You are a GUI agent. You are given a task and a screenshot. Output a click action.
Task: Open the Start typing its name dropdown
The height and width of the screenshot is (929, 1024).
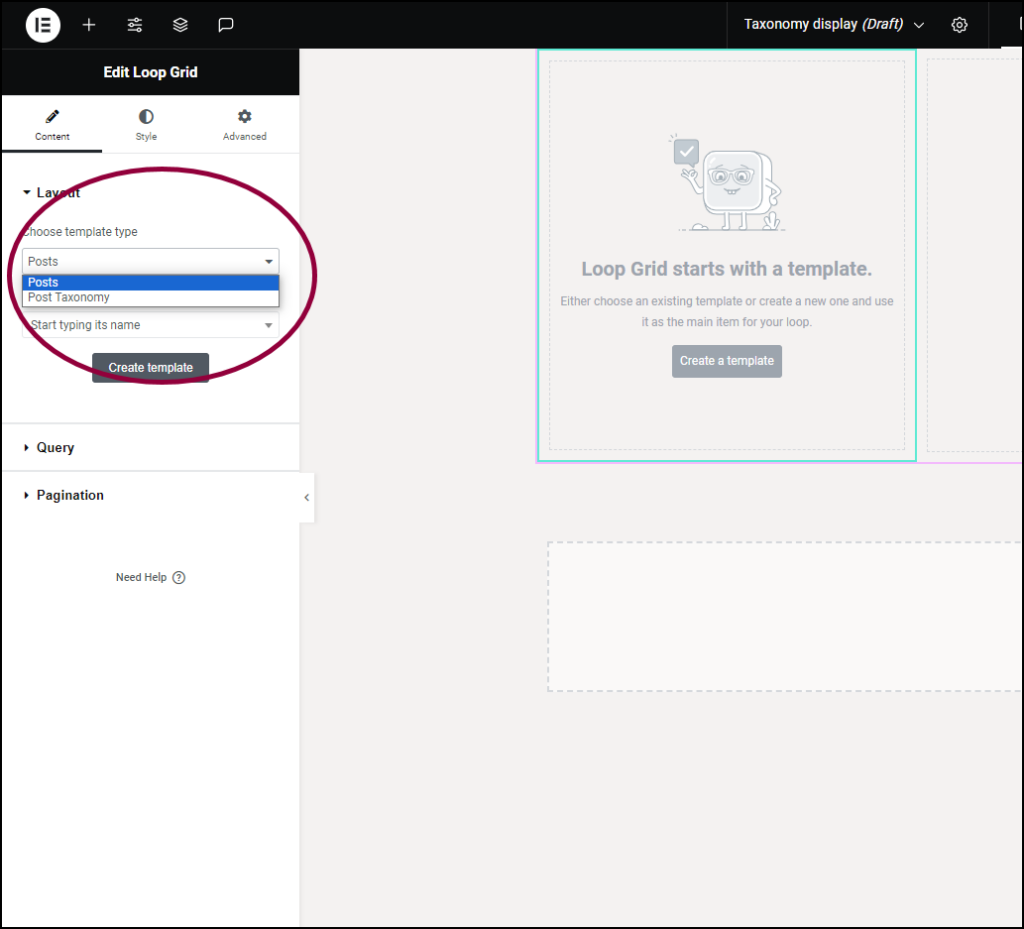tap(150, 325)
